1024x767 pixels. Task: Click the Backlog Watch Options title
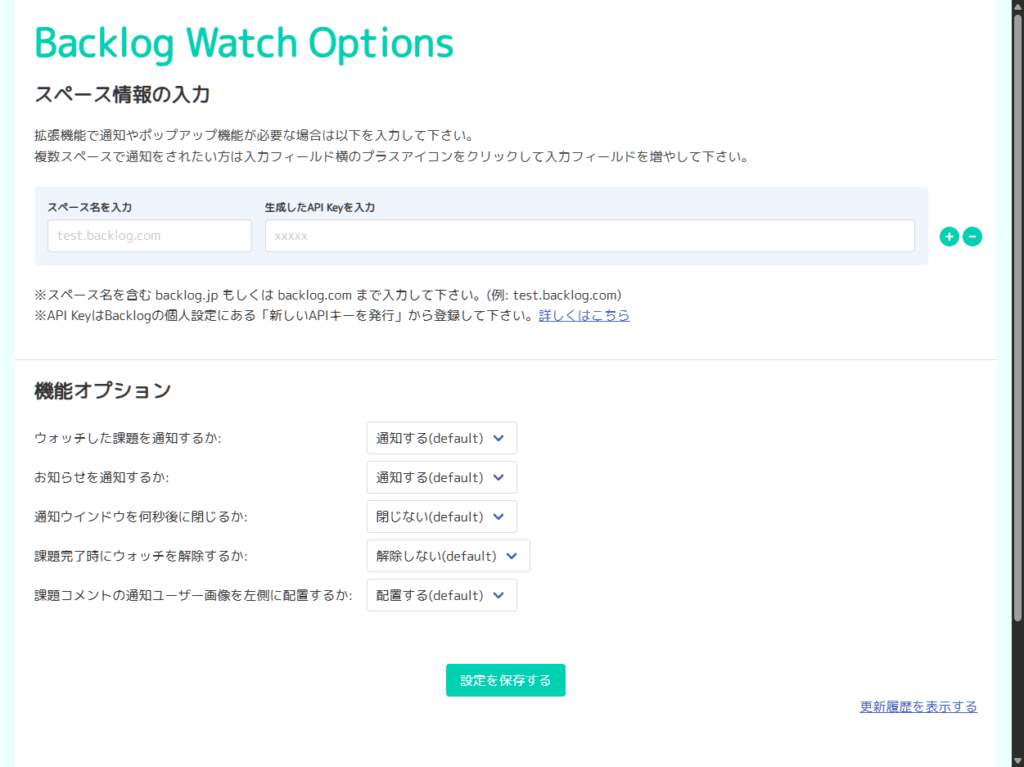click(244, 43)
